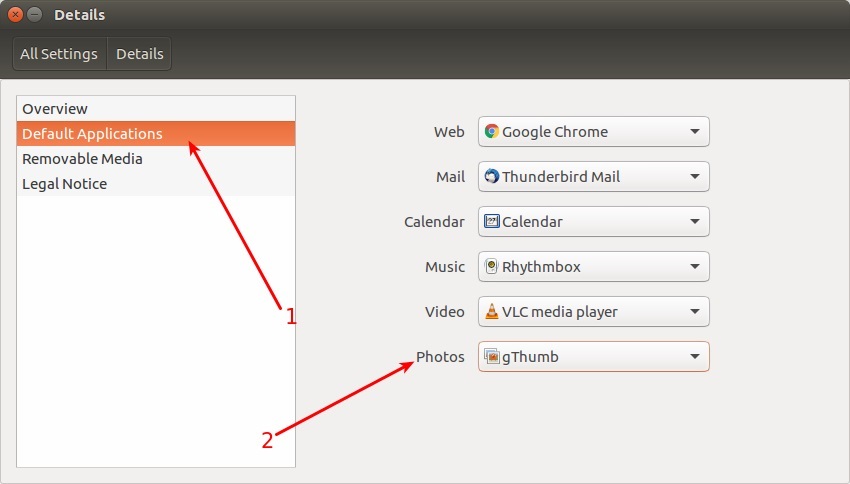Screen dimensions: 850x484
Task: Click the Thunderbird icon in Mail selector
Action: pyautogui.click(x=491, y=176)
